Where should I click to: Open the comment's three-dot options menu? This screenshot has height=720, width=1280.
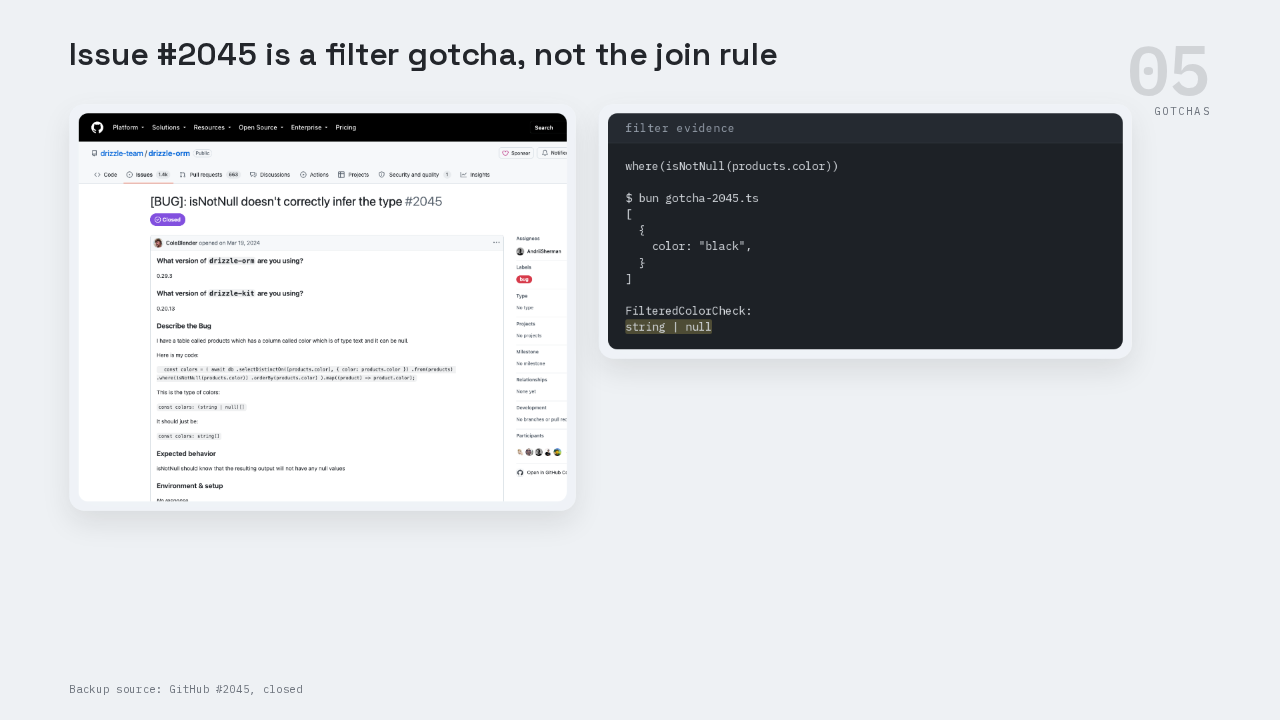(x=496, y=242)
